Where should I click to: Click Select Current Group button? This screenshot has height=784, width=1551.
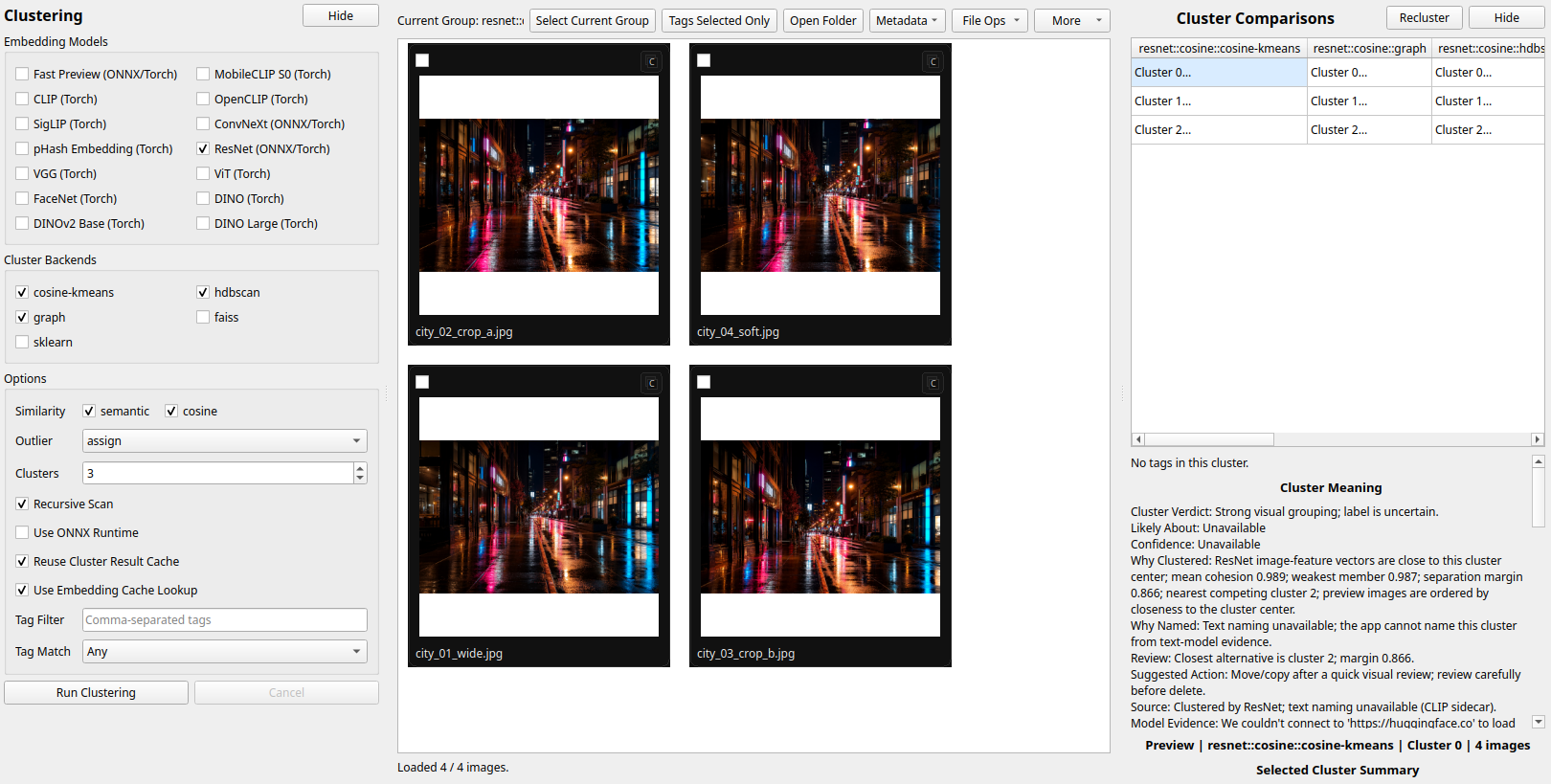pyautogui.click(x=593, y=20)
